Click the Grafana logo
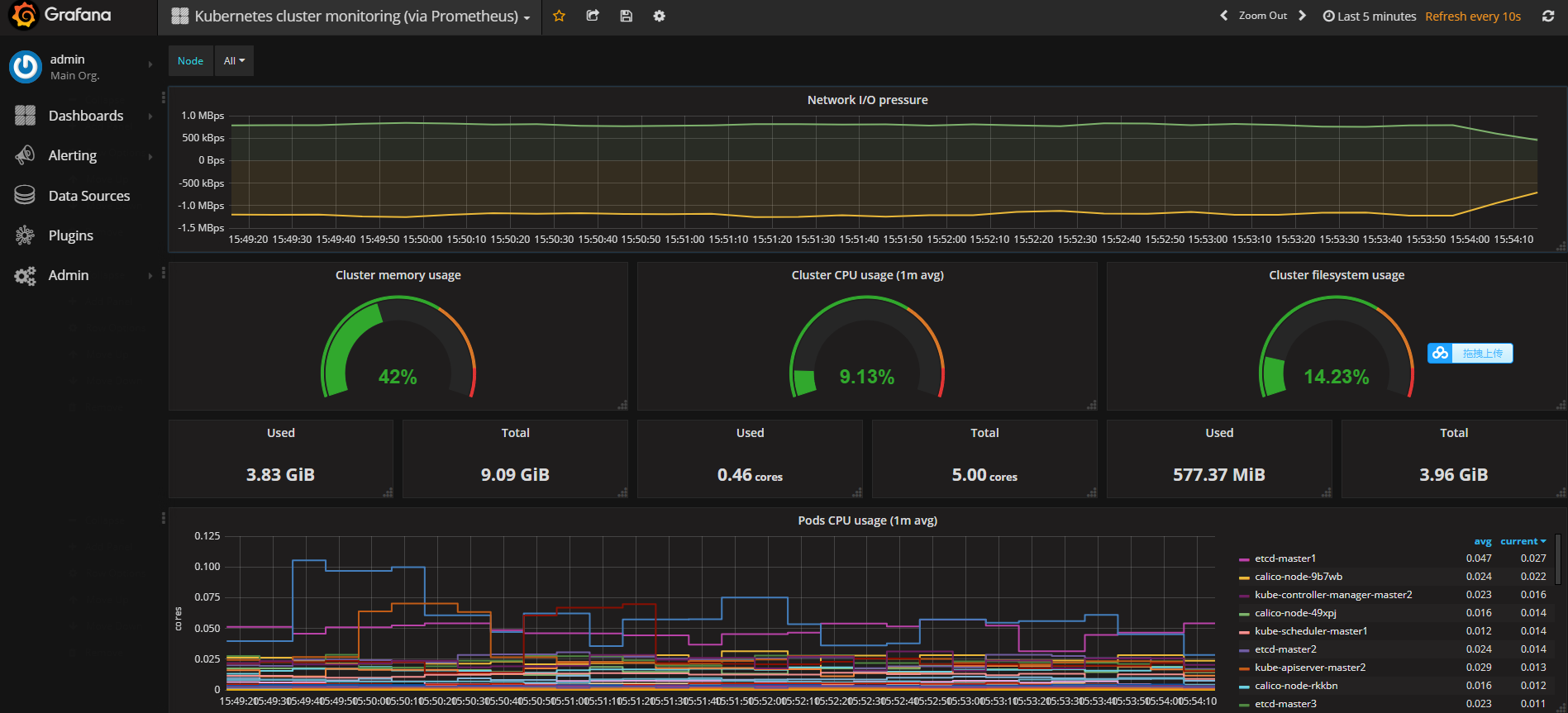This screenshot has height=713, width=1568. [24, 15]
